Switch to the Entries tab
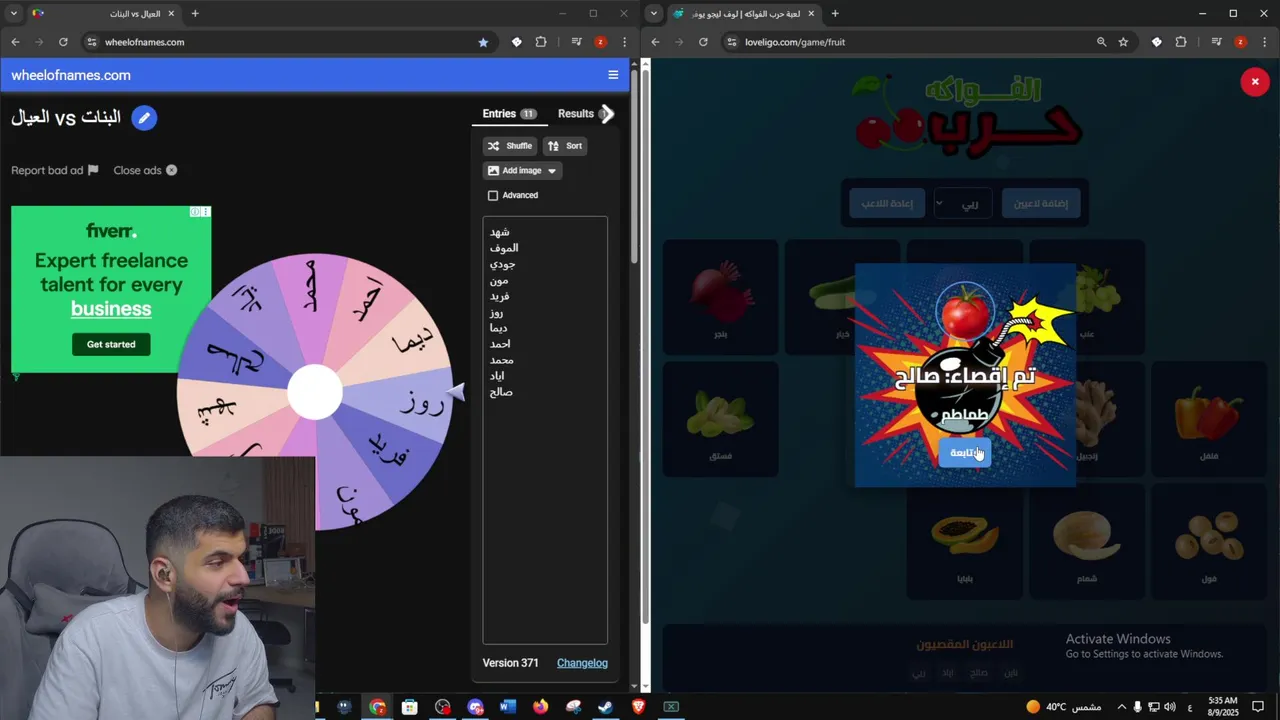 pyautogui.click(x=509, y=114)
